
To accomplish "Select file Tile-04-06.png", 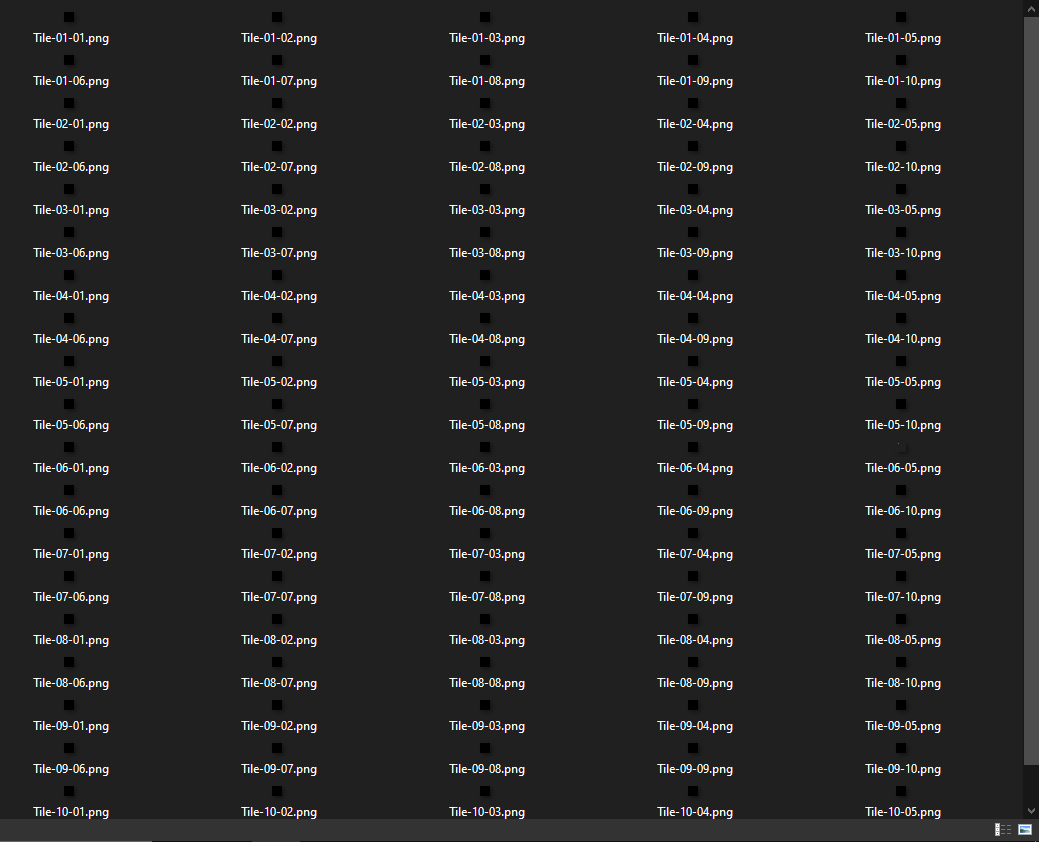I will coord(71,340).
